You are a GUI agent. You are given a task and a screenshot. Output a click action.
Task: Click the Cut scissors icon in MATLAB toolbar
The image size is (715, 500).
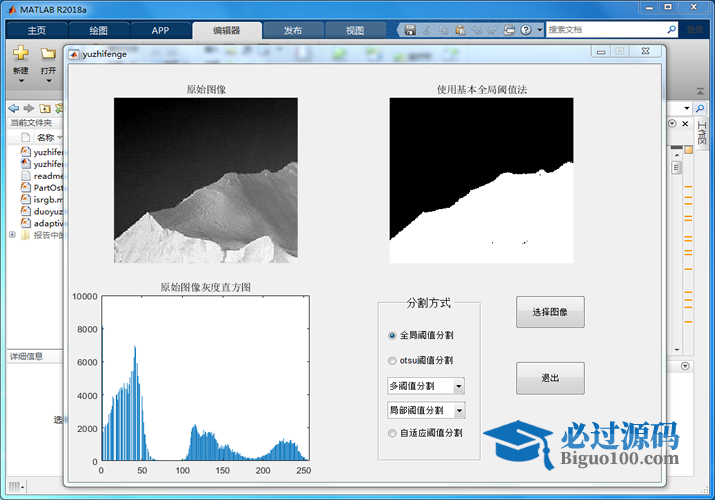pyautogui.click(x=426, y=30)
